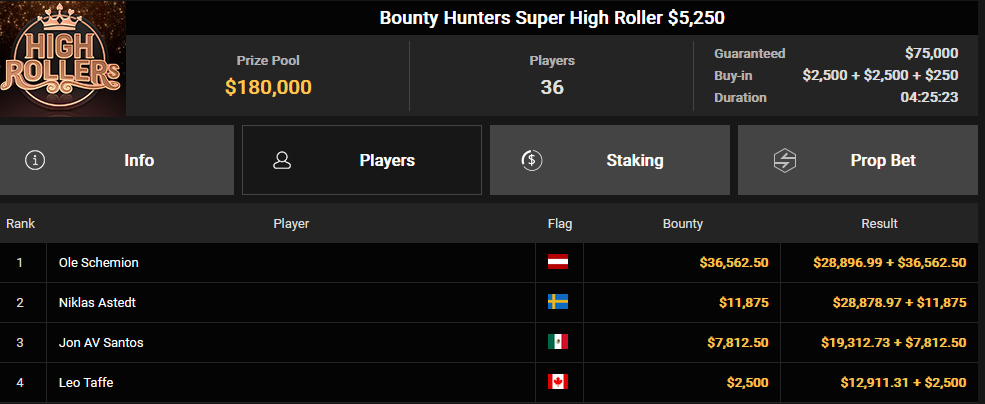Sort by the Bounty column header
Screen dimensions: 985x404
tap(683, 224)
